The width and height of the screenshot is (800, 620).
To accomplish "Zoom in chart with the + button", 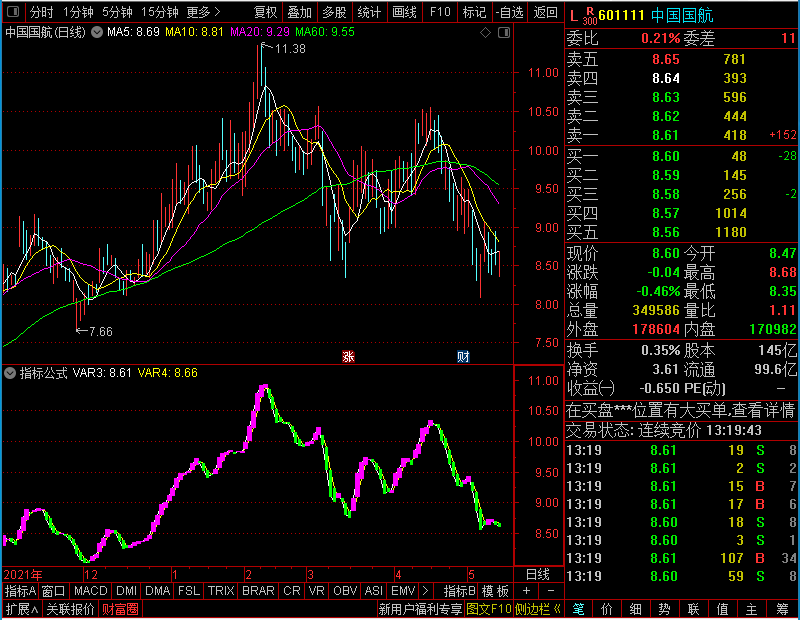I will click(x=527, y=590).
